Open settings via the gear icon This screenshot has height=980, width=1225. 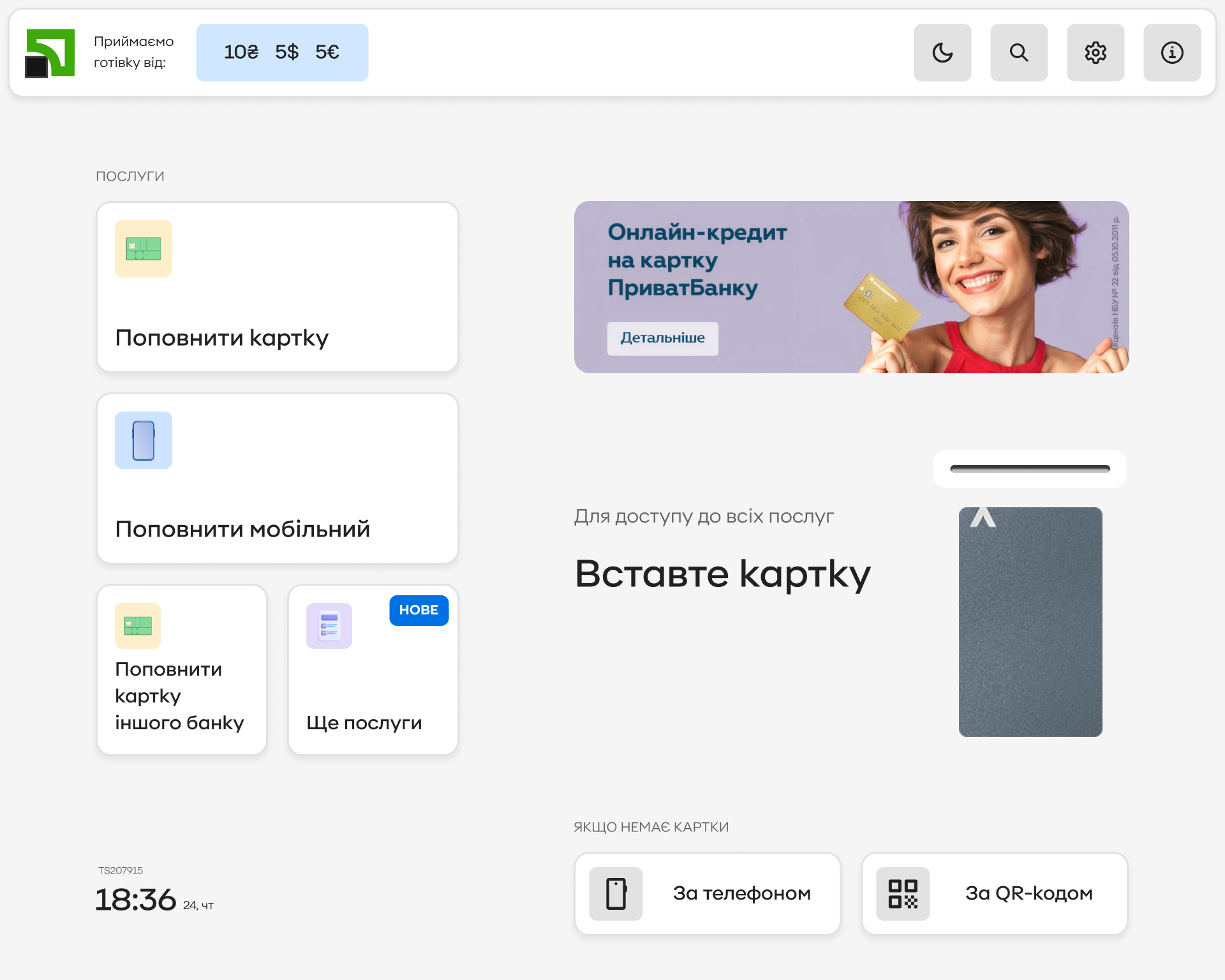click(1095, 52)
